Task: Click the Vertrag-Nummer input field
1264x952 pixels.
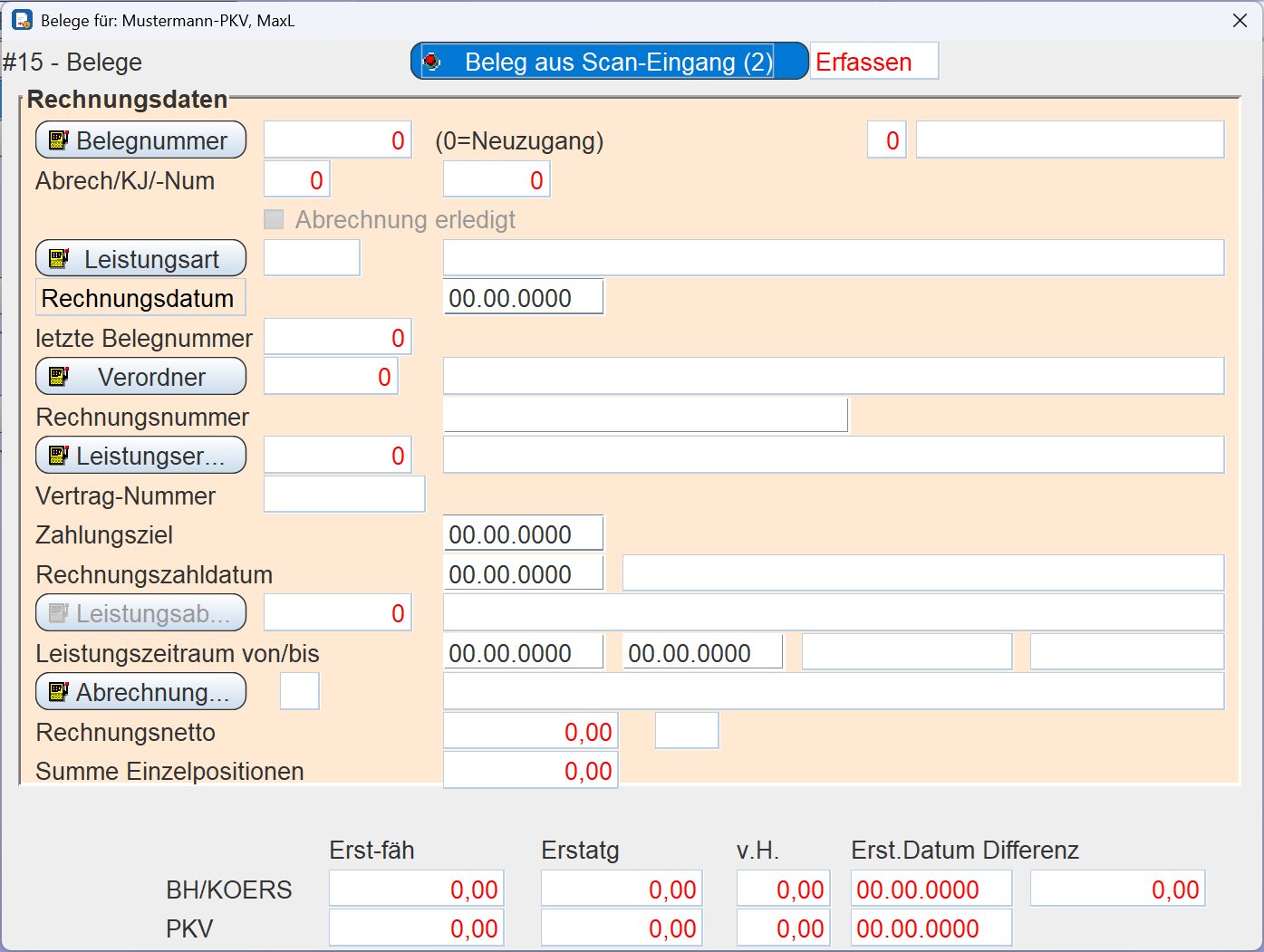Action: pyautogui.click(x=344, y=495)
